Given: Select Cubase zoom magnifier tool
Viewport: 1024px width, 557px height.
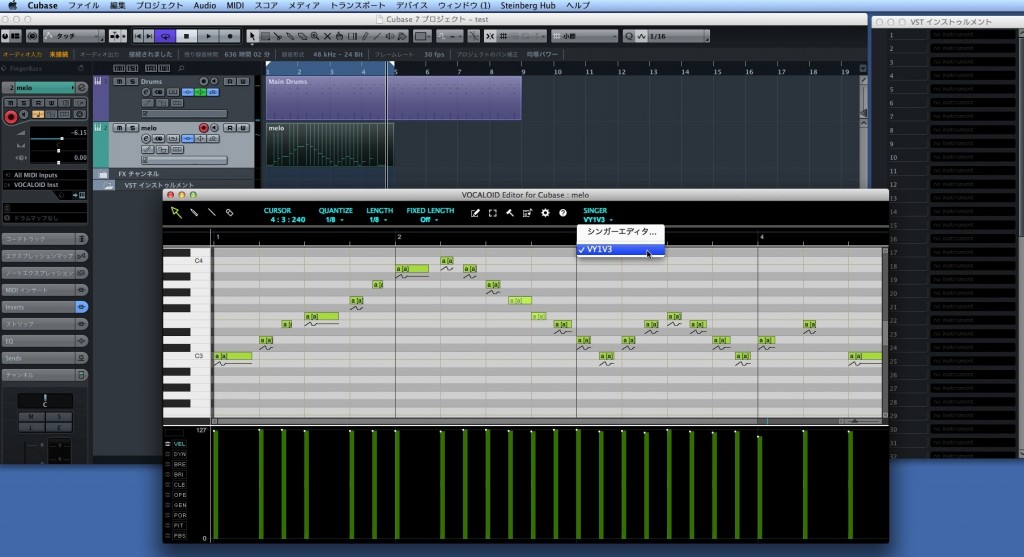Looking at the screenshot, I should tap(315, 37).
